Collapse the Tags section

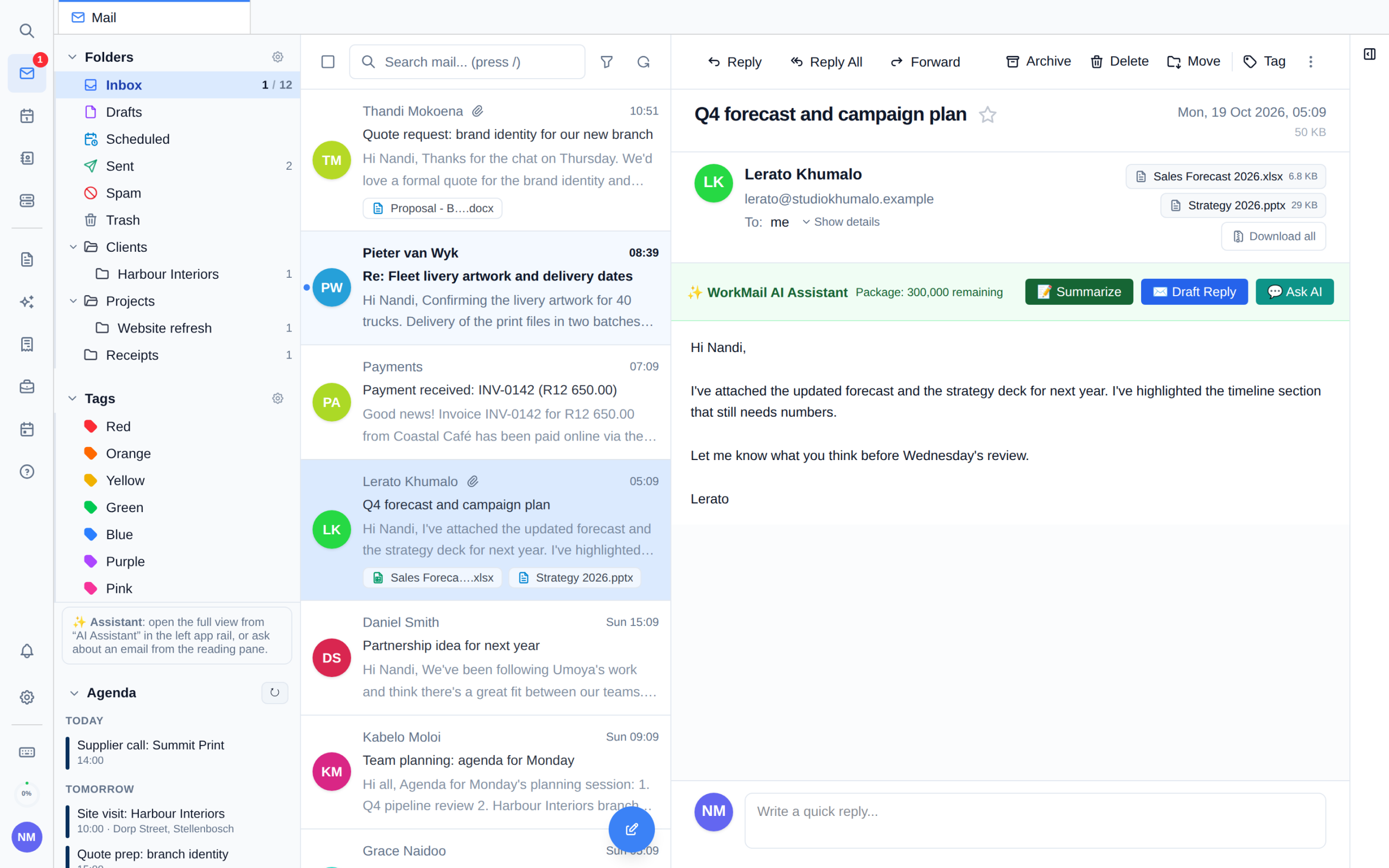(x=72, y=398)
